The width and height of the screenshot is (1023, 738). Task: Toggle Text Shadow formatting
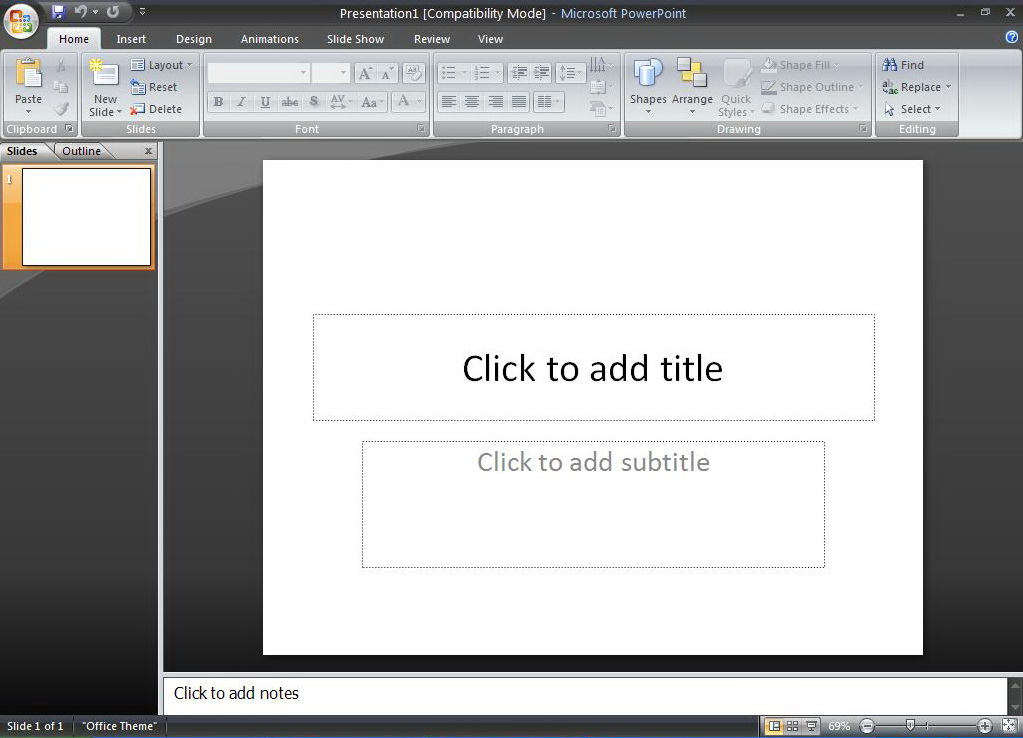pyautogui.click(x=314, y=102)
